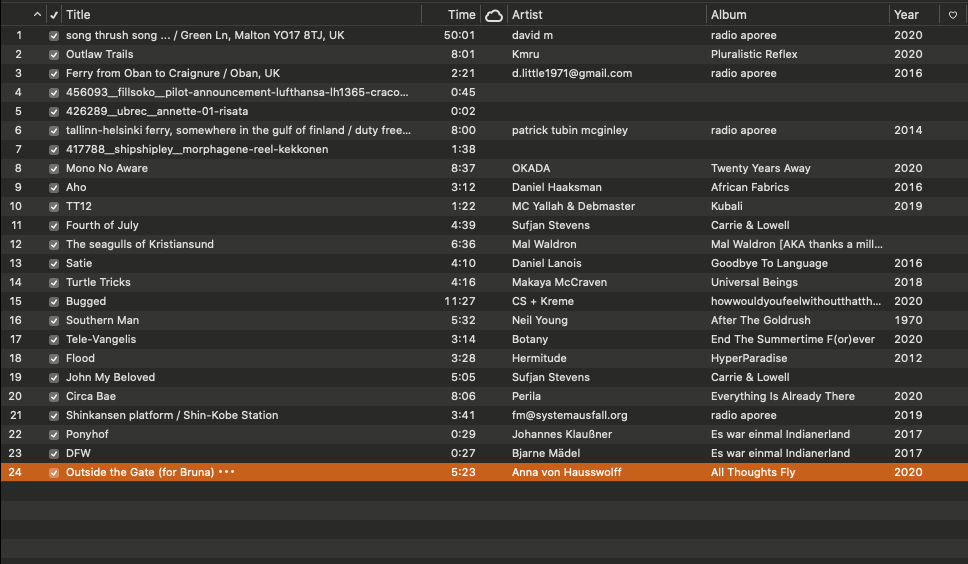Select the track "Aho"
This screenshot has width=968, height=564.
tap(76, 188)
